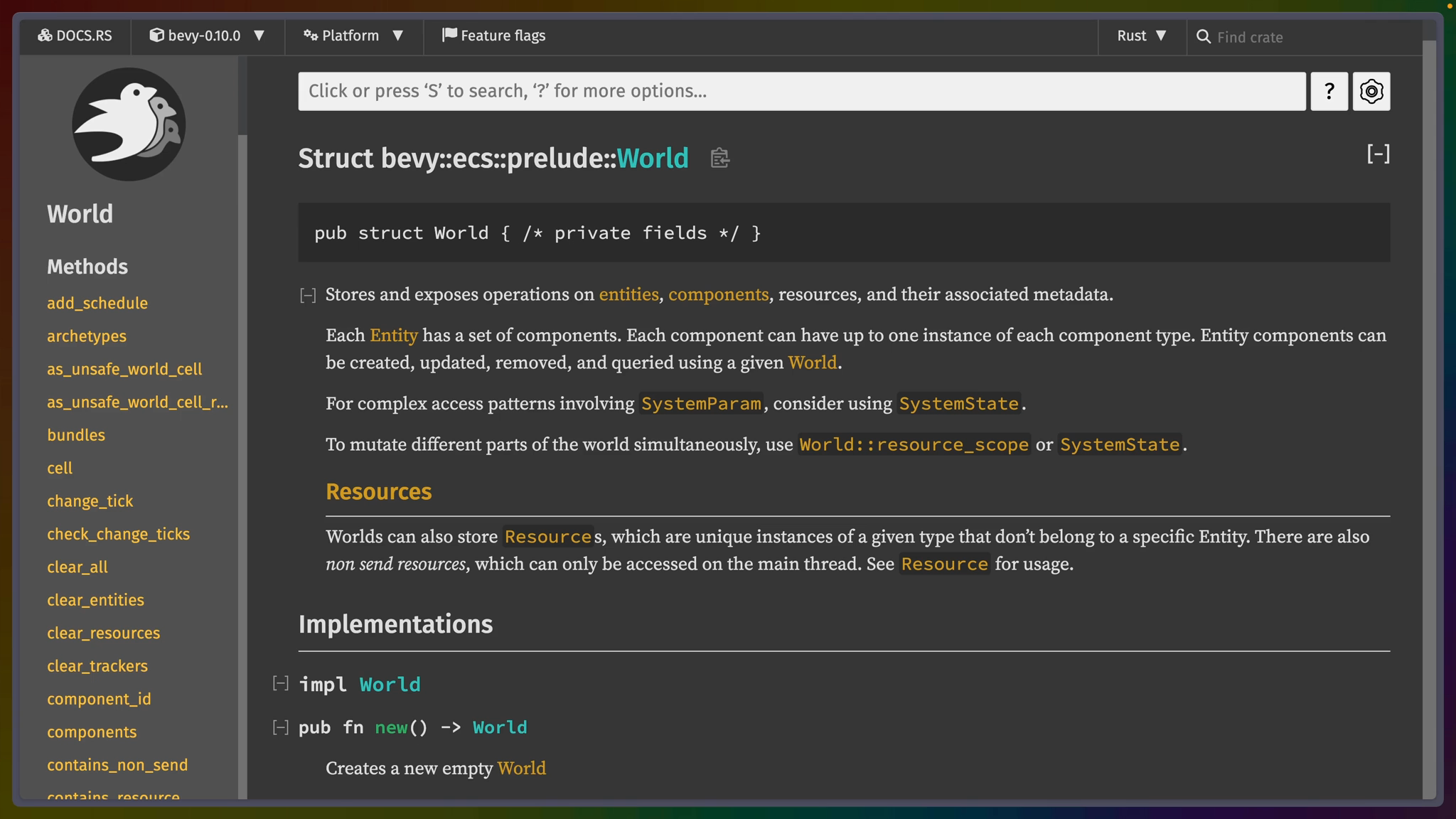Viewport: 1456px width, 819px height.
Task: Click the Bevy bird logo
Action: [x=129, y=124]
